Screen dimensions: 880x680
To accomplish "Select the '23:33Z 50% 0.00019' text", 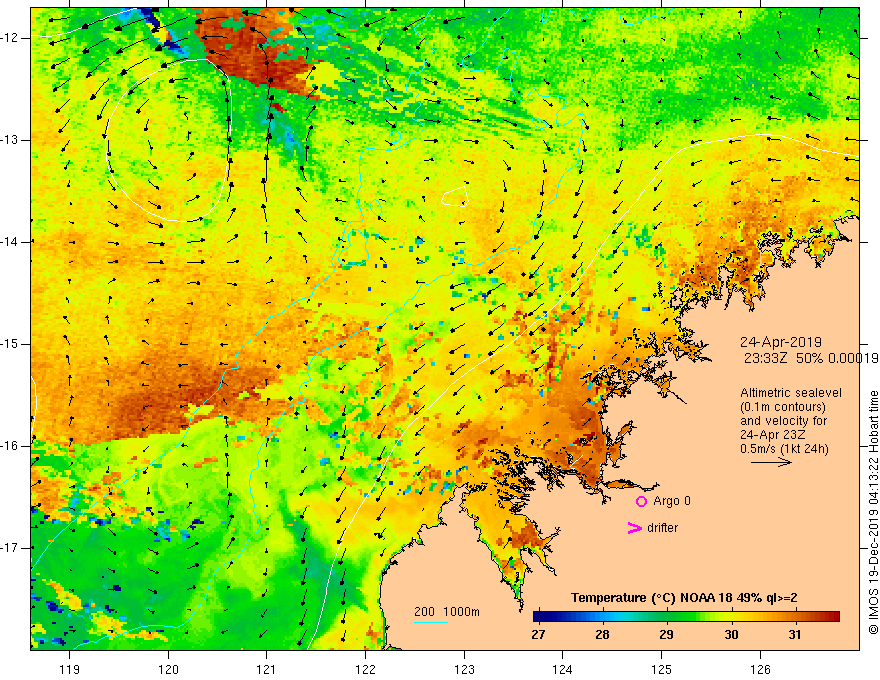I will tap(810, 358).
